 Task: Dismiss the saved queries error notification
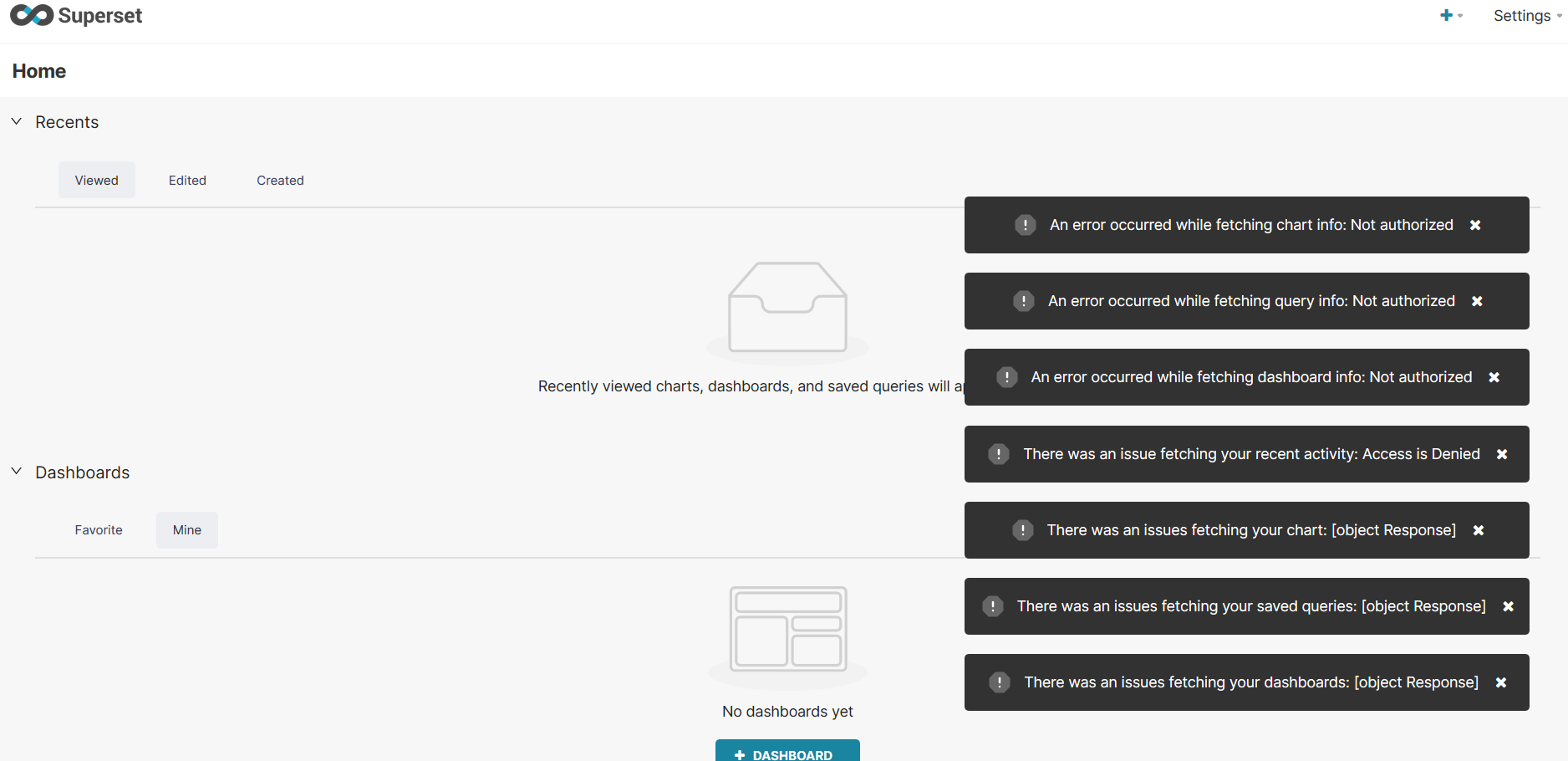point(1509,606)
